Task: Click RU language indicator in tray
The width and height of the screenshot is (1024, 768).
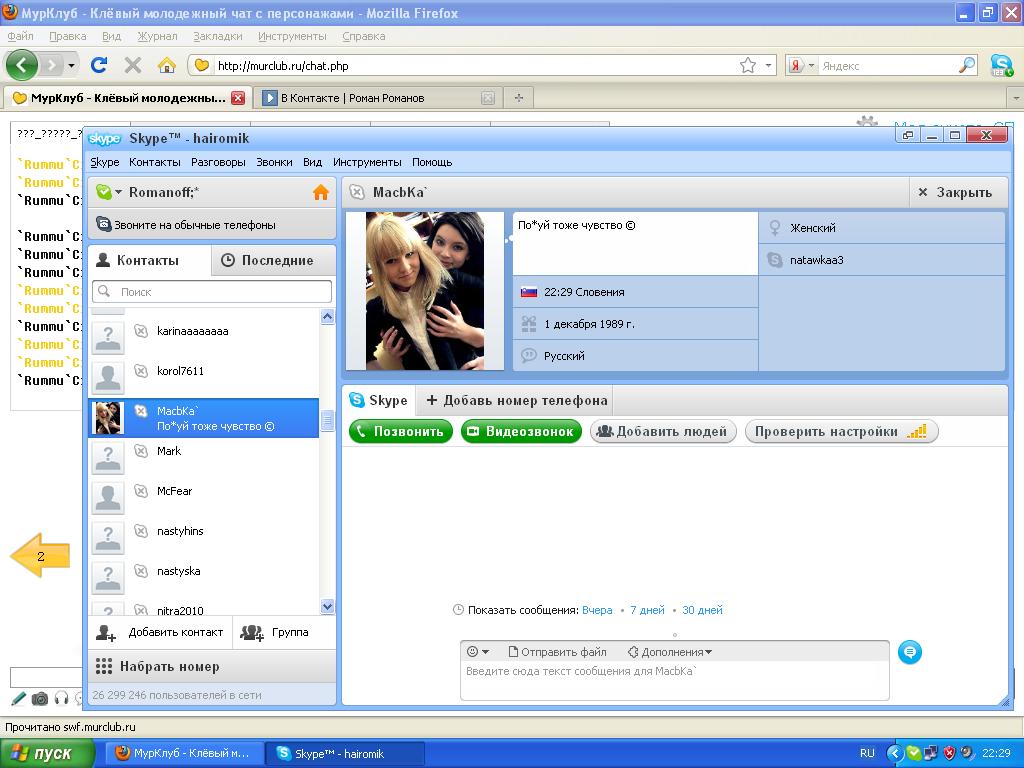Action: point(867,754)
